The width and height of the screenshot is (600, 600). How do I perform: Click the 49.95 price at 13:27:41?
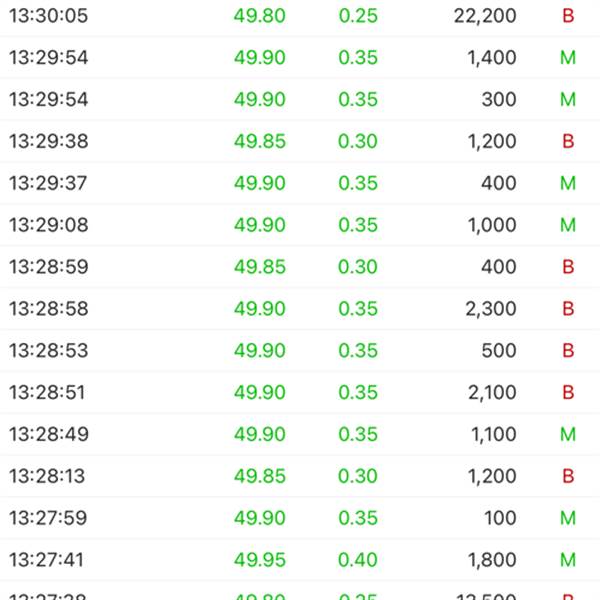click(260, 560)
